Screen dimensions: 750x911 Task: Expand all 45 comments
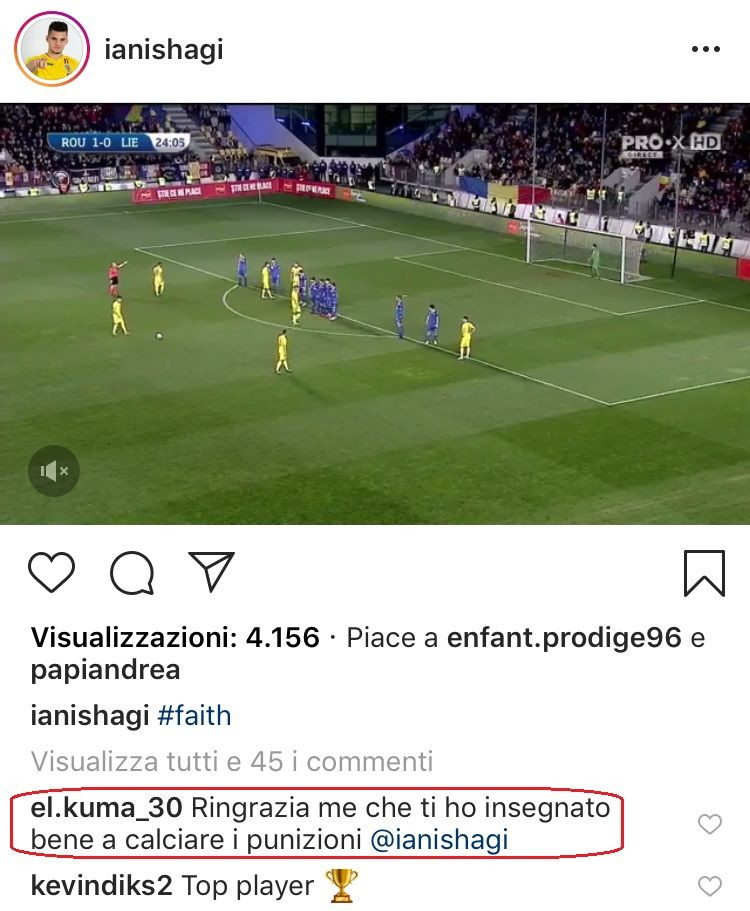(x=232, y=762)
